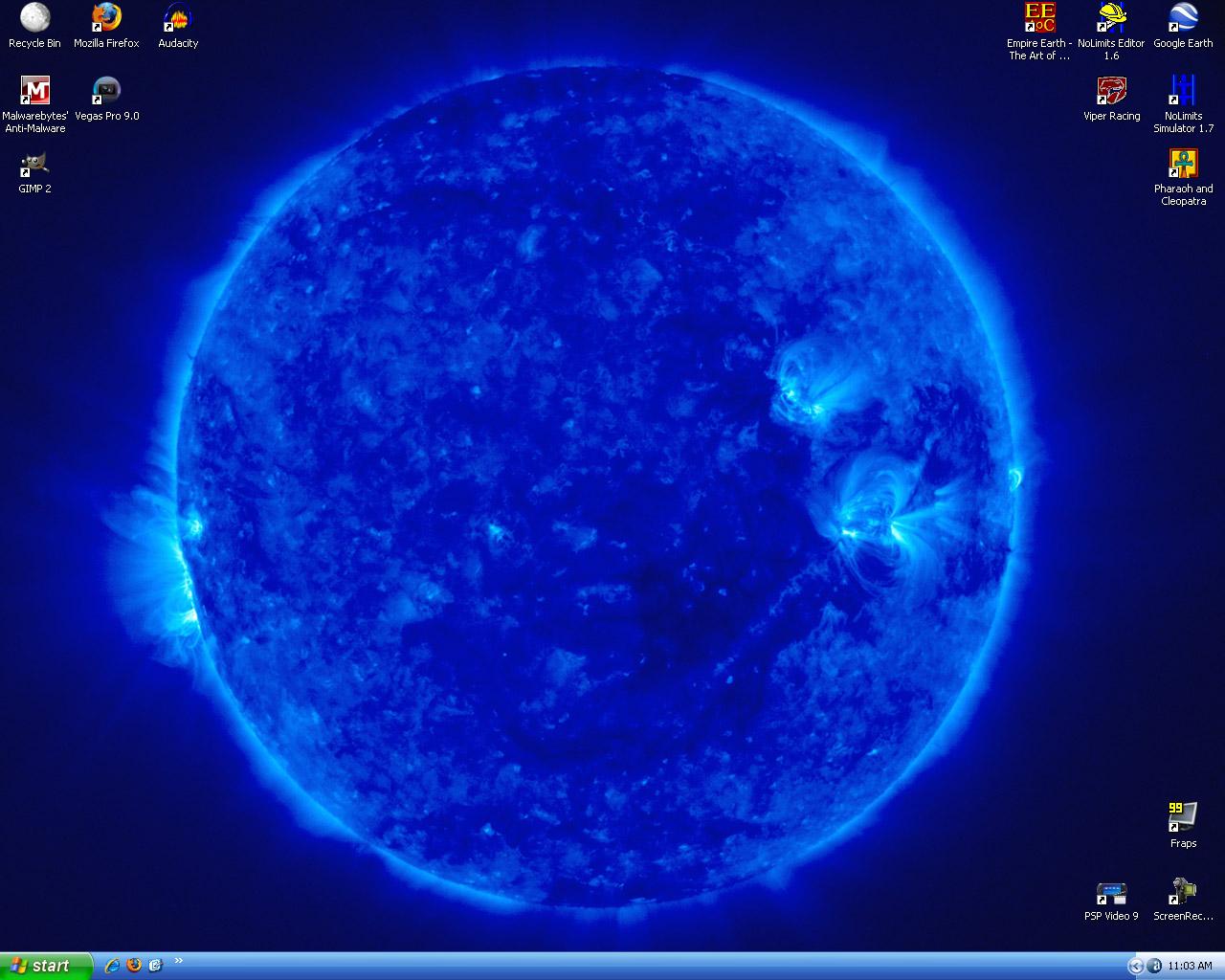This screenshot has width=1225, height=980.
Task: Select the Audacity desktop shortcut
Action: [178, 26]
